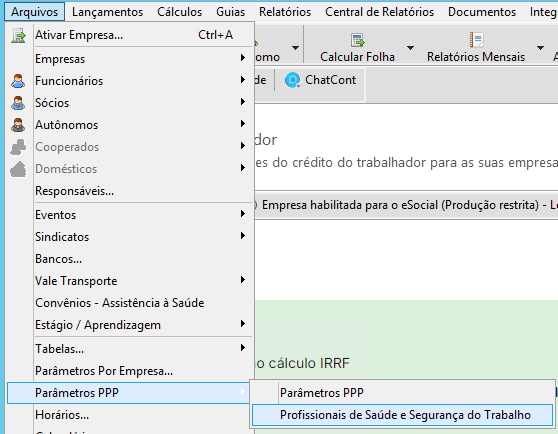This screenshot has width=558, height=434.
Task: Expand the Eventos submenu
Action: pos(130,215)
